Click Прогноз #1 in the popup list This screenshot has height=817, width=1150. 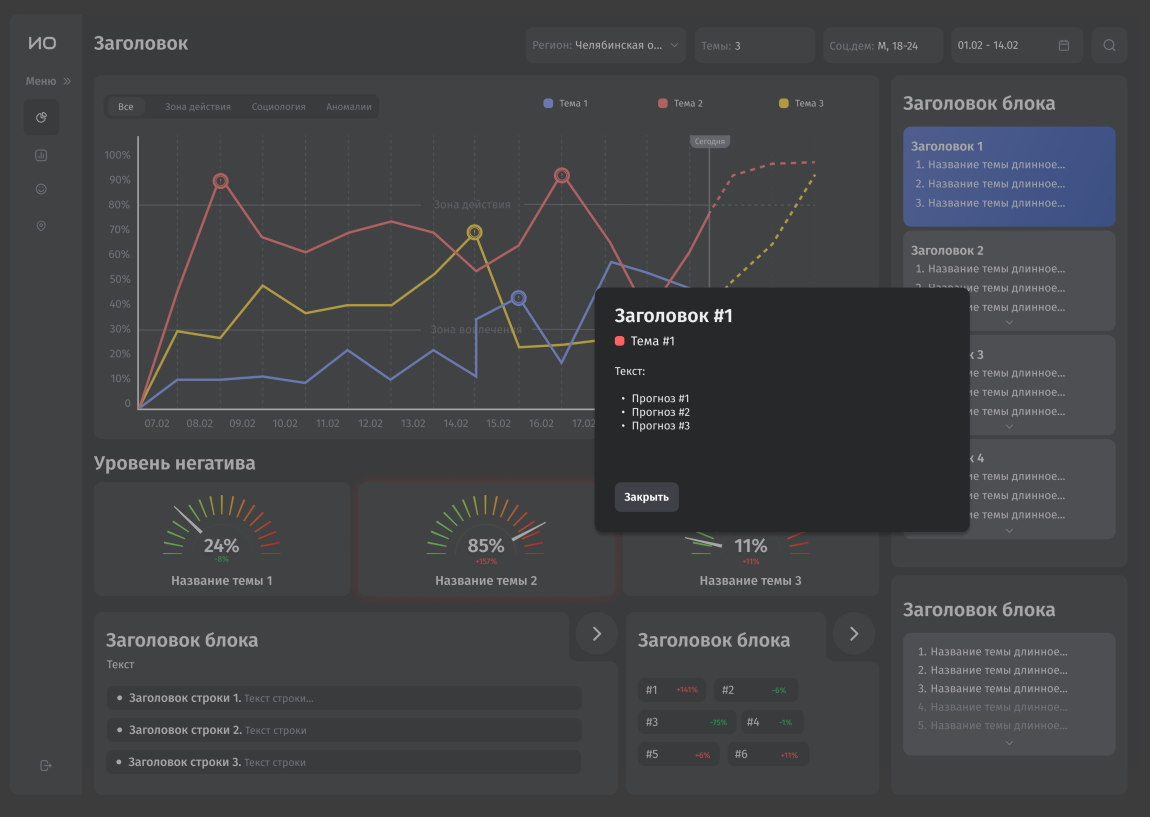pyautogui.click(x=660, y=398)
